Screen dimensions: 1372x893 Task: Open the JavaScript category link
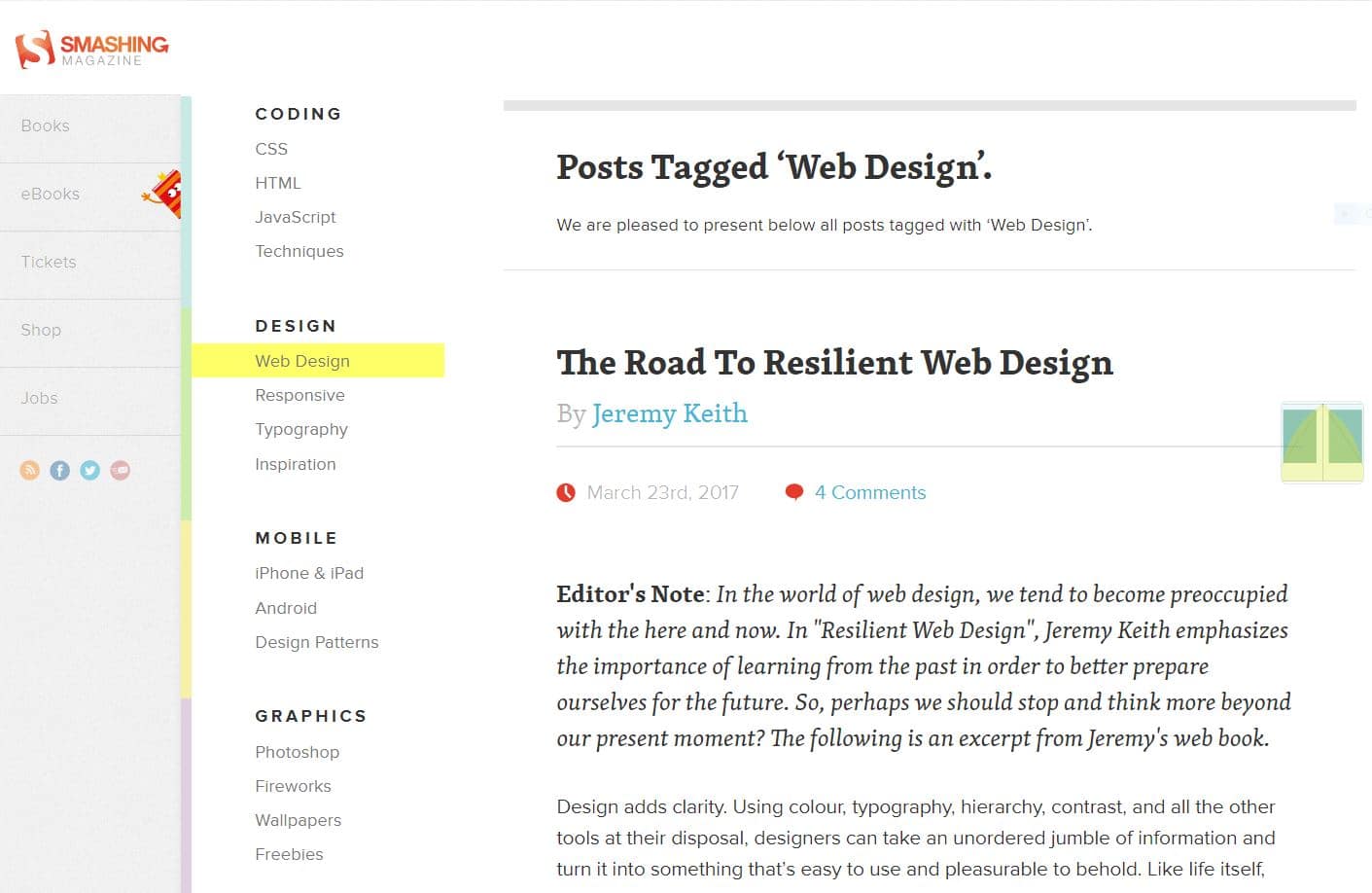coord(296,217)
